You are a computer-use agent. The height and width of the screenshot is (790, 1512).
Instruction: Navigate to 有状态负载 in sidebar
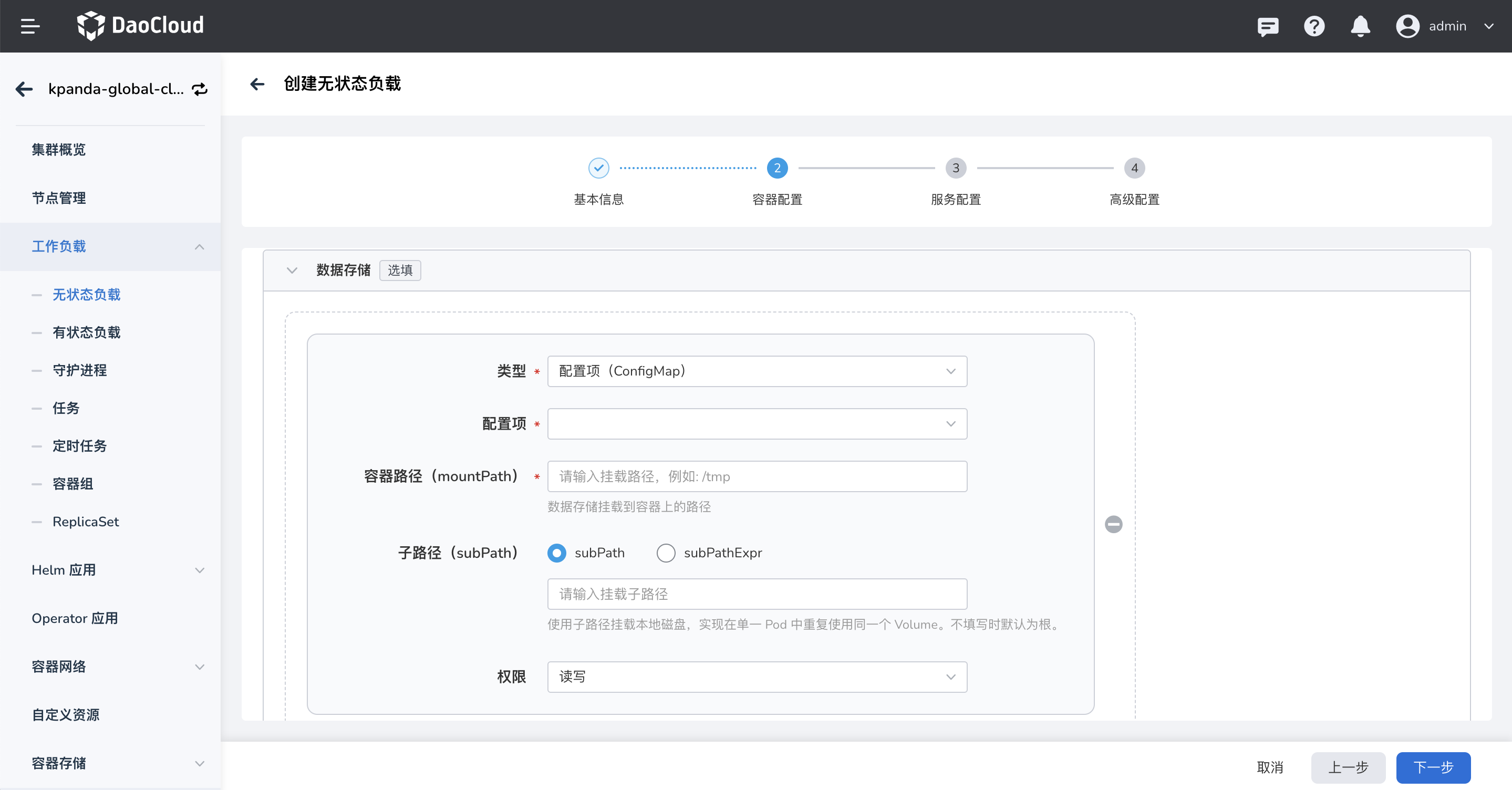(x=86, y=332)
